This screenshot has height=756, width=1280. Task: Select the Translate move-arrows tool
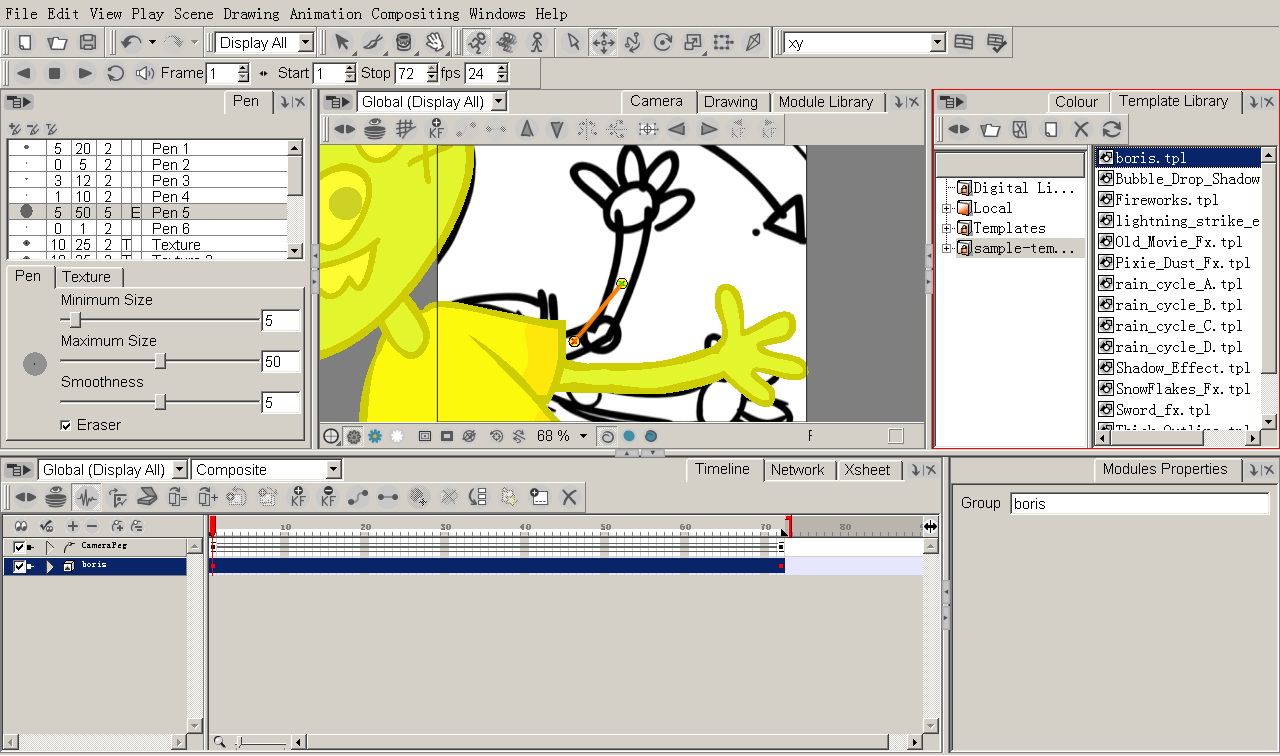click(603, 42)
